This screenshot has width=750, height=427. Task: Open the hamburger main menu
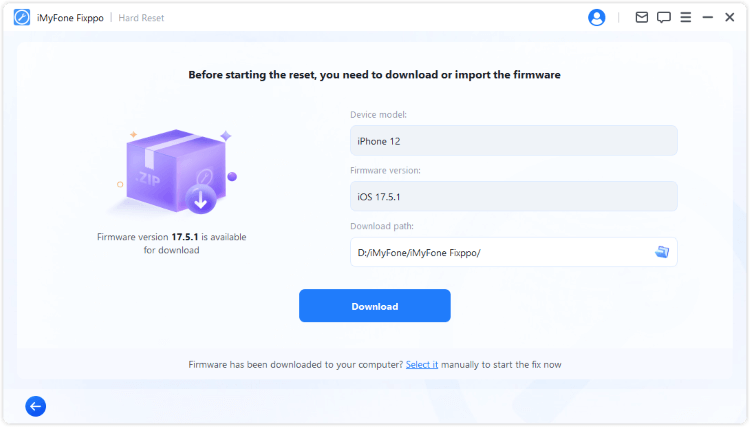[686, 18]
